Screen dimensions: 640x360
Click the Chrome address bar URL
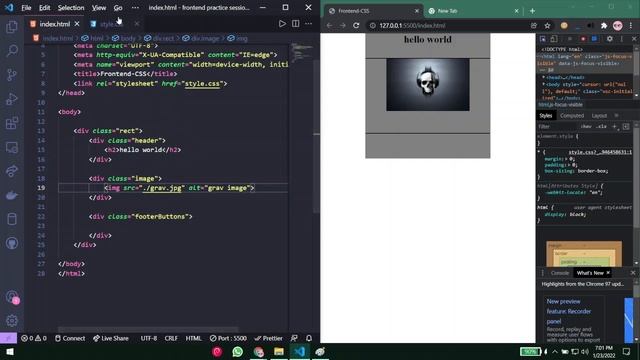(412, 25)
